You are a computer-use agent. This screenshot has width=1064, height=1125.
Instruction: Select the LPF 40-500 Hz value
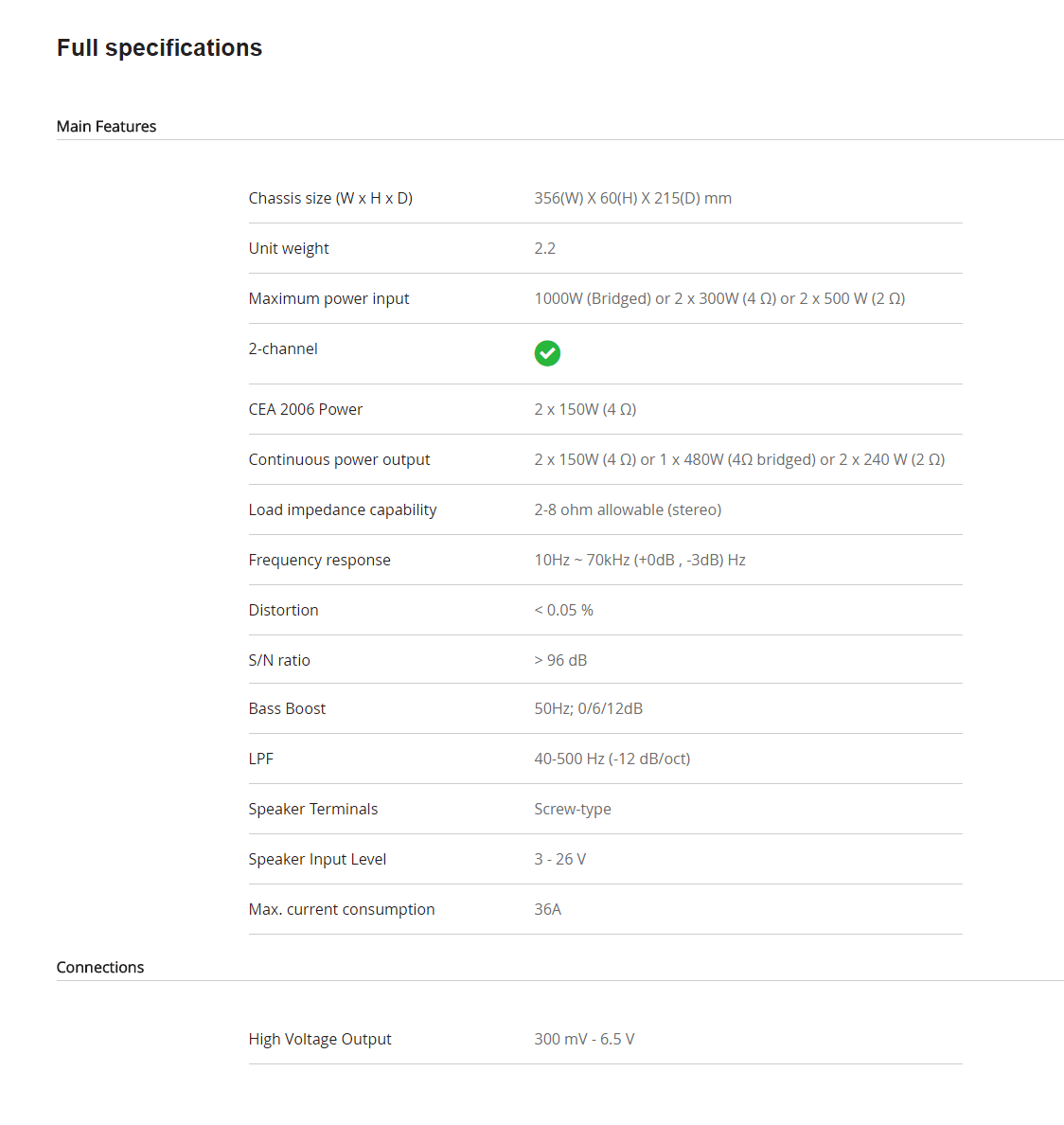tap(612, 759)
